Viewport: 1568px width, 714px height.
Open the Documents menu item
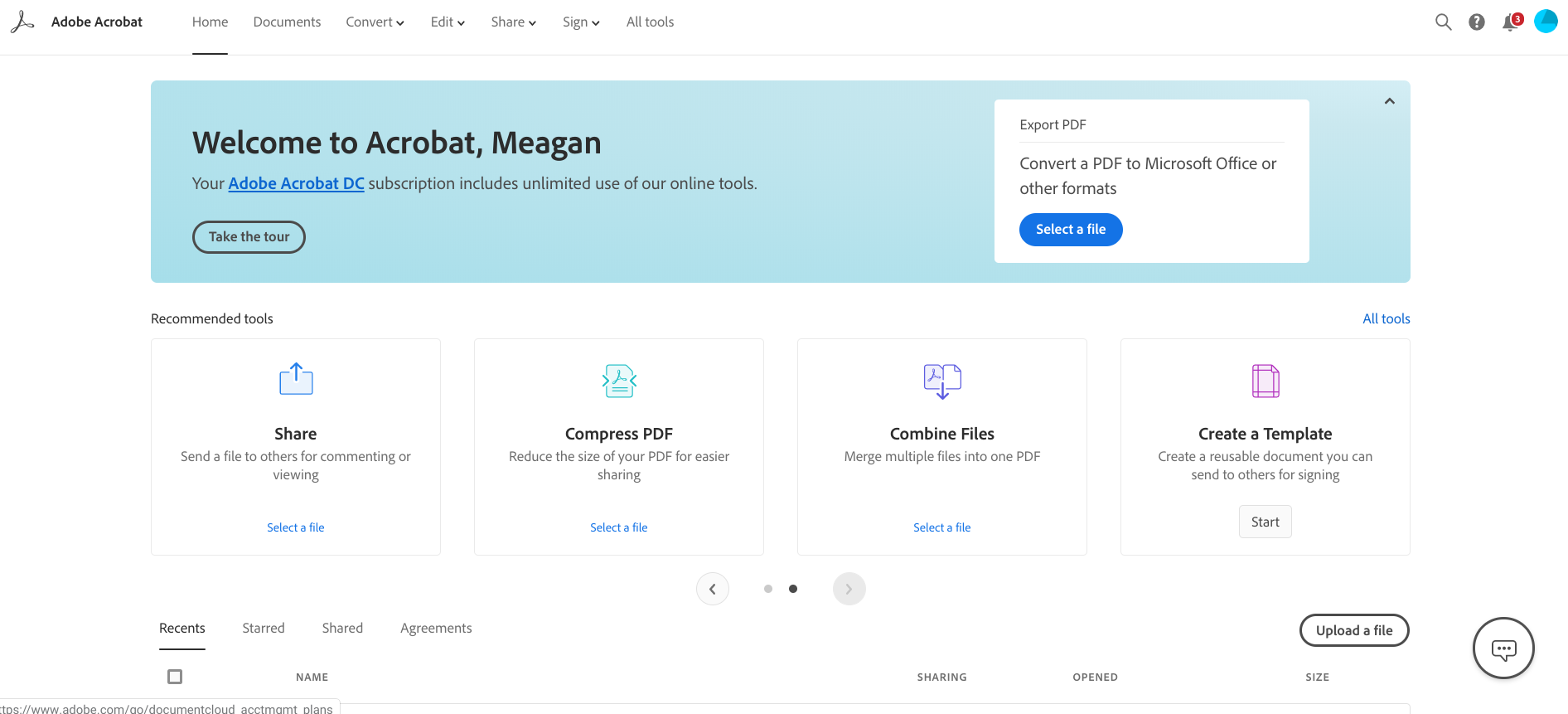[x=287, y=22]
